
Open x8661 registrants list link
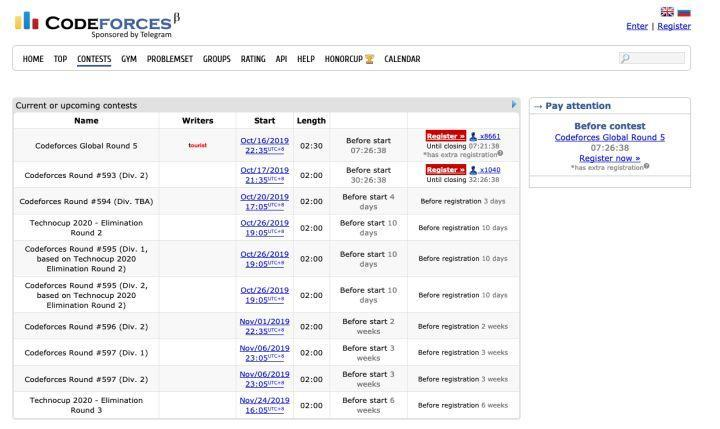pos(490,136)
